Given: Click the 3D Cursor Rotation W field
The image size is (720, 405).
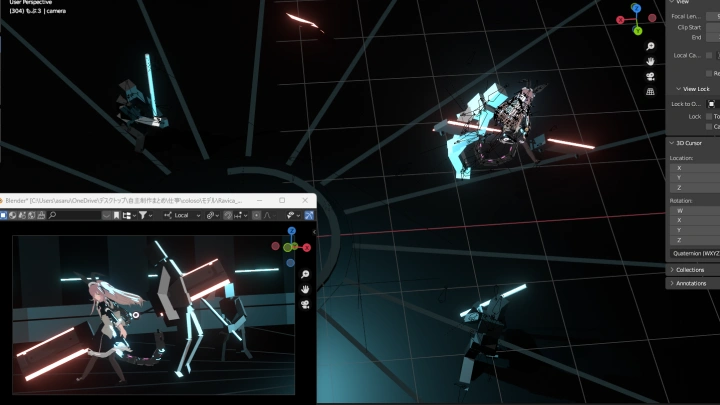Looking at the screenshot, I should (695, 211).
